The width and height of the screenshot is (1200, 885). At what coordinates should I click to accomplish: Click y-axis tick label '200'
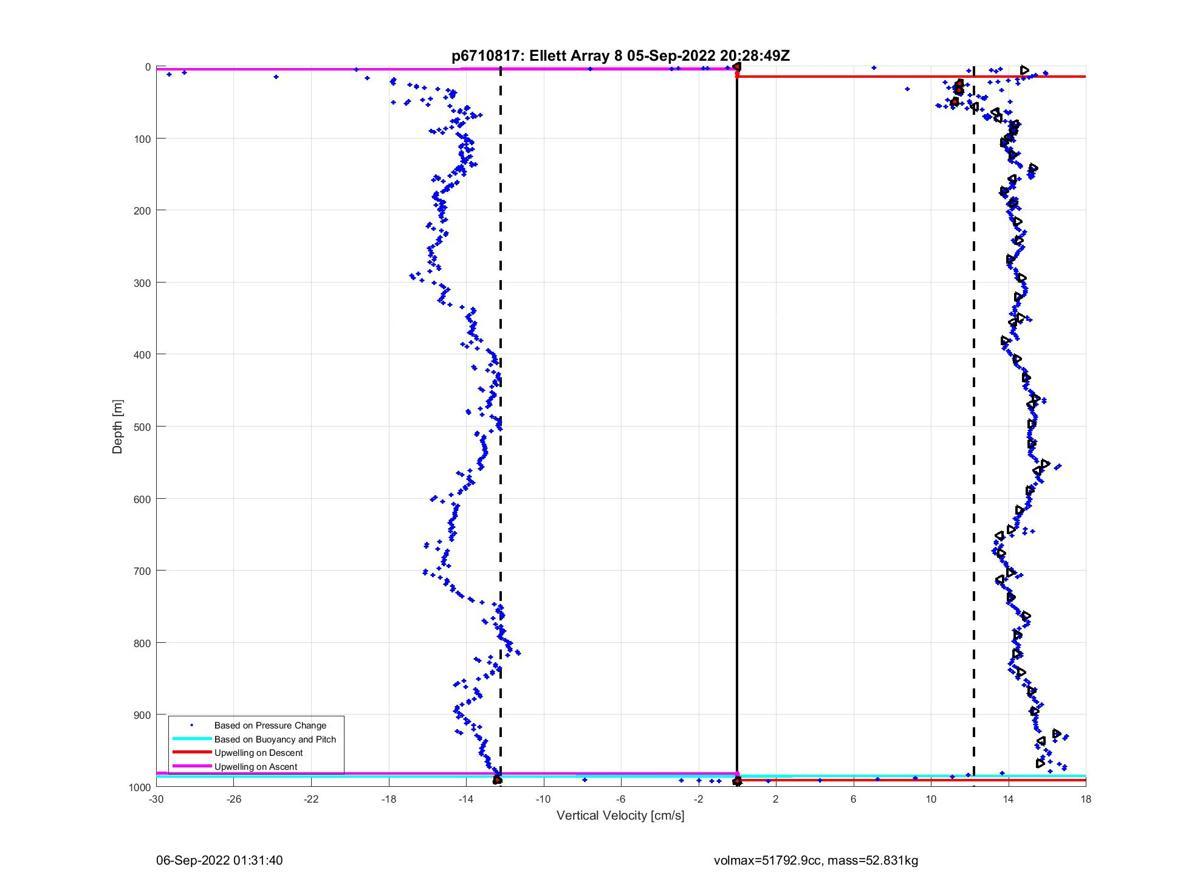(142, 211)
